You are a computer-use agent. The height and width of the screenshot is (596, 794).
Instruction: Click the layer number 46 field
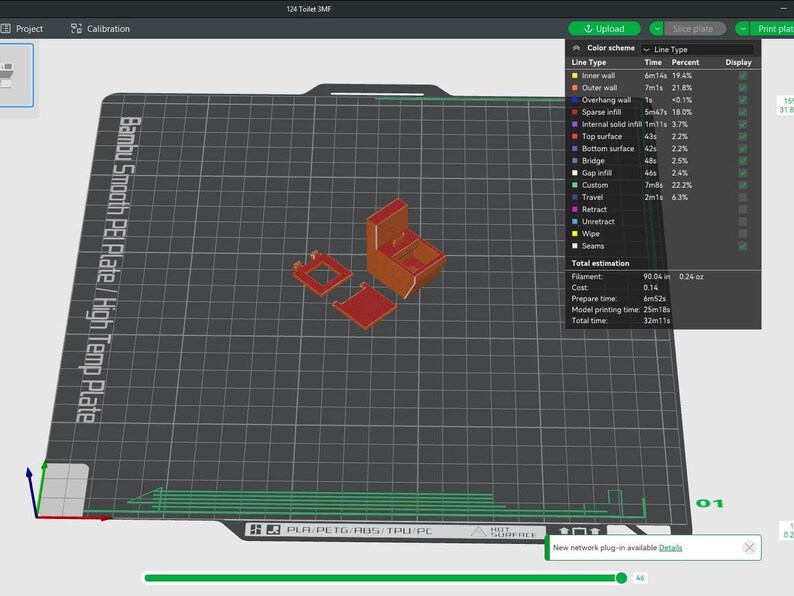[640, 578]
